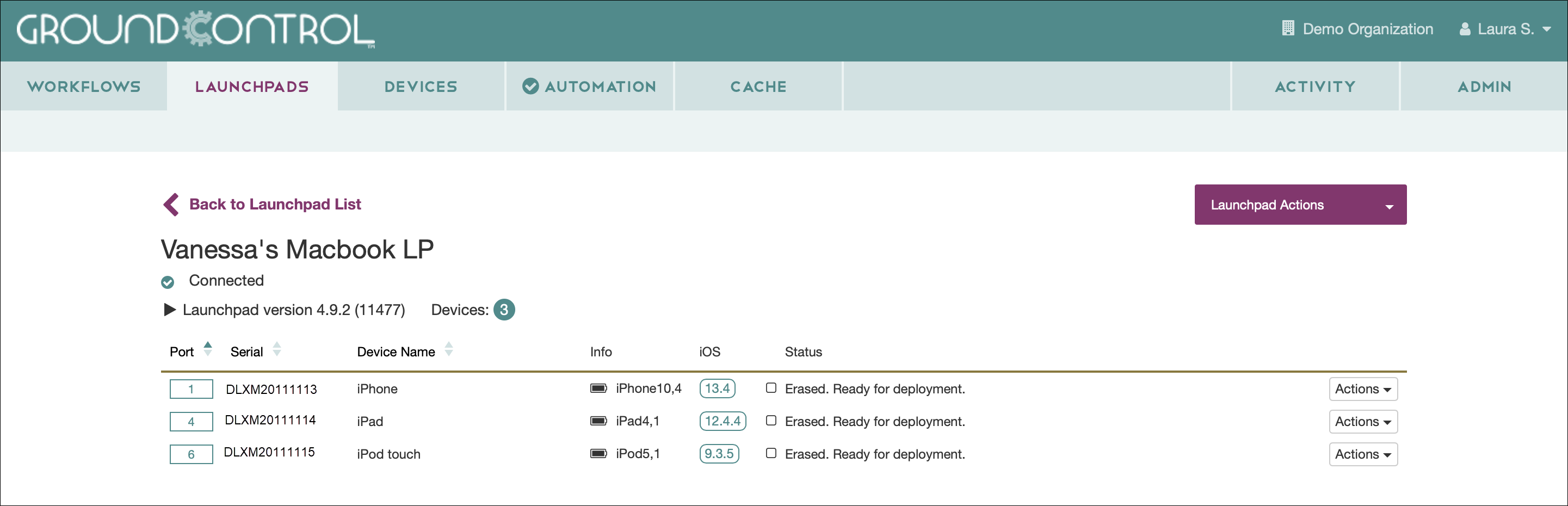Click port number 4 box
The height and width of the screenshot is (506, 1568).
click(191, 421)
